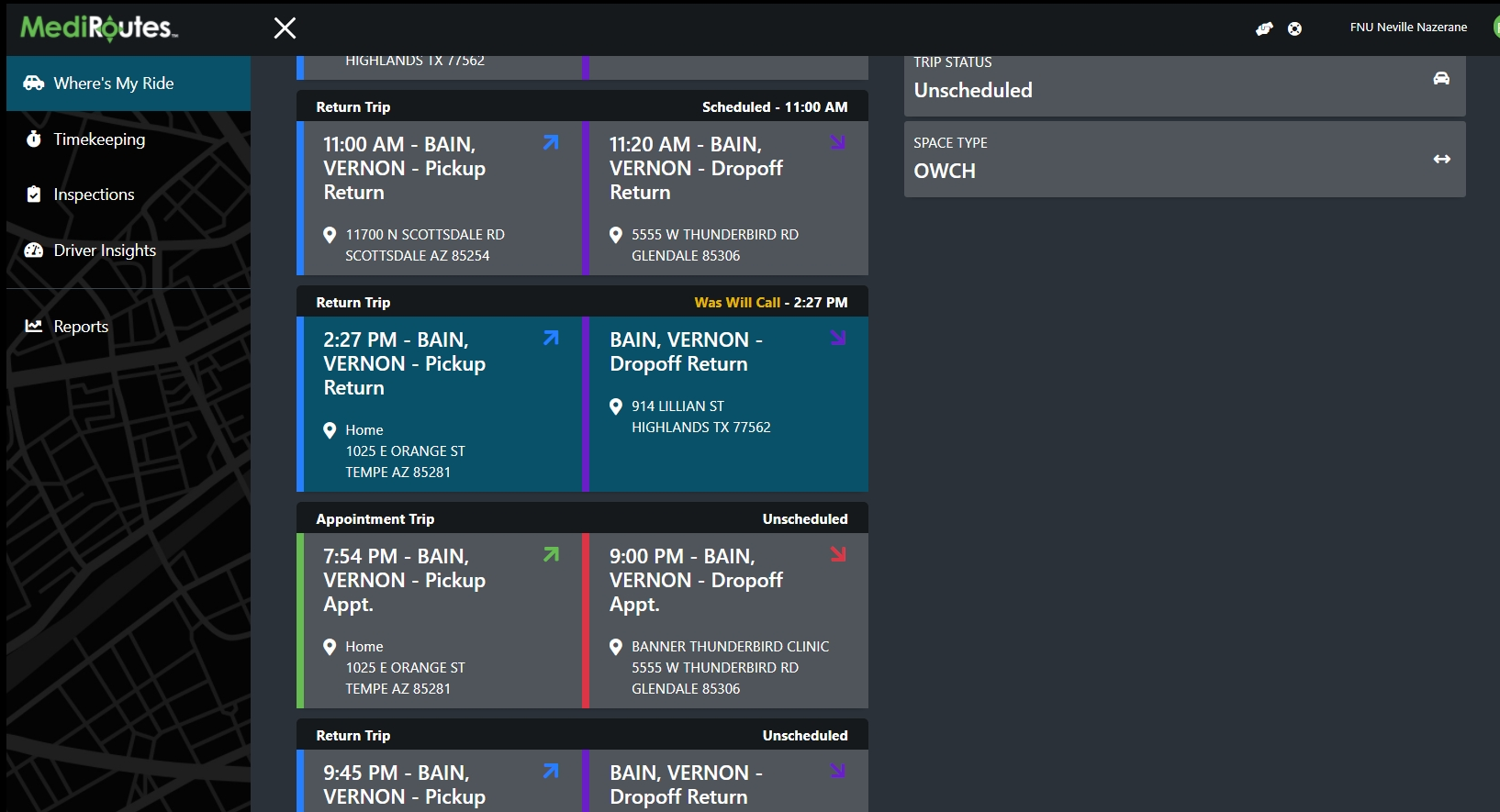
Task: Click purple arrow on bottom Dropoff Return card
Action: coord(837,771)
